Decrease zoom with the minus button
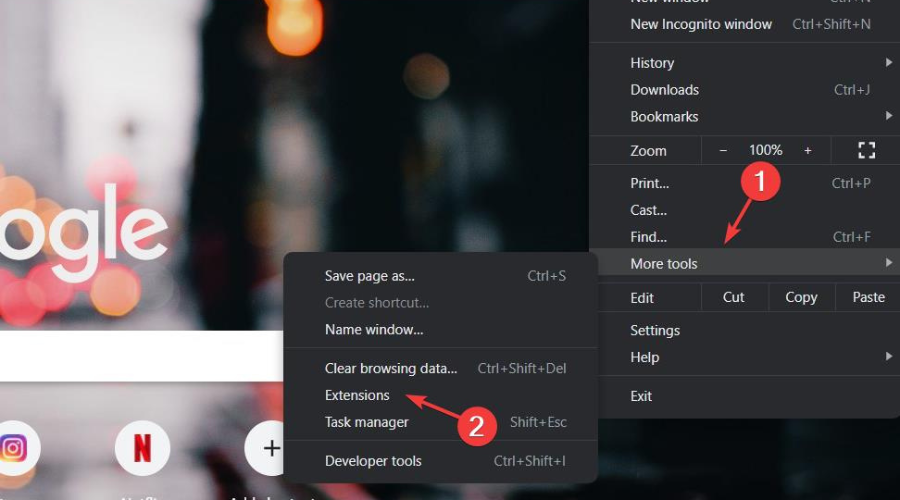 [x=723, y=150]
